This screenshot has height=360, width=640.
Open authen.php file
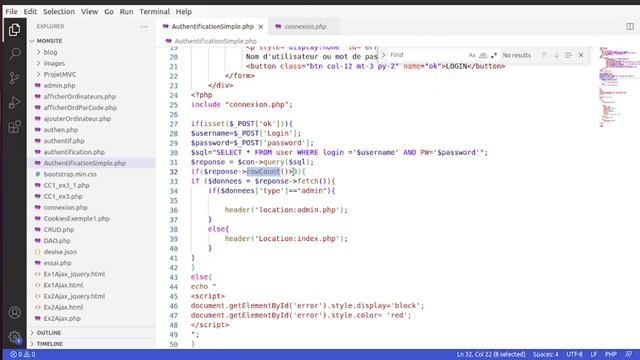61,129
